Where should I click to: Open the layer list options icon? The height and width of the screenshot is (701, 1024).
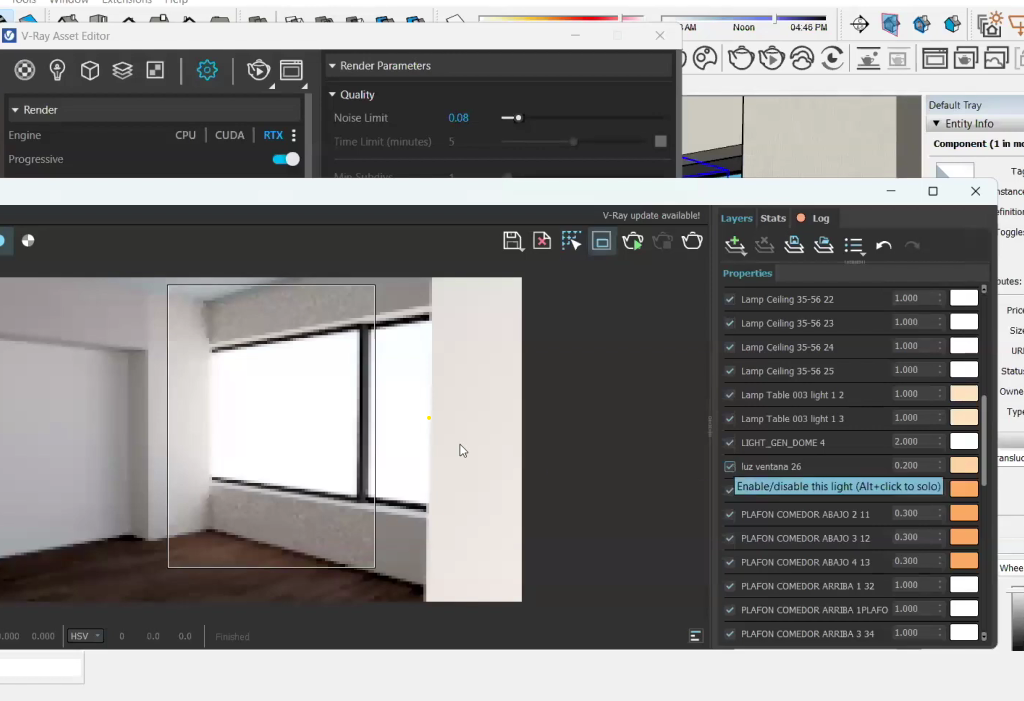854,246
